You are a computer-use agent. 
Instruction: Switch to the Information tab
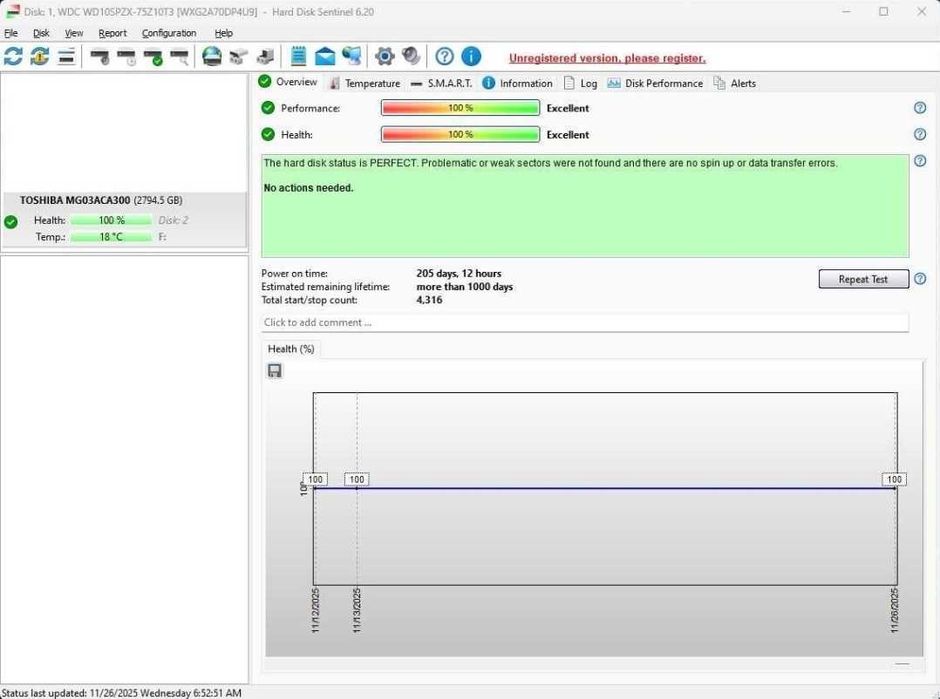(518, 83)
